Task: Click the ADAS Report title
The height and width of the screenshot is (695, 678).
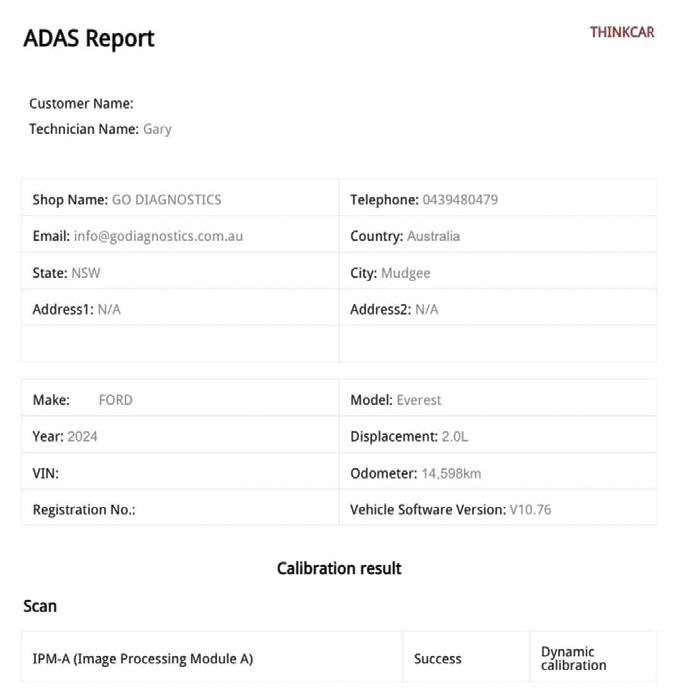Action: coord(89,38)
